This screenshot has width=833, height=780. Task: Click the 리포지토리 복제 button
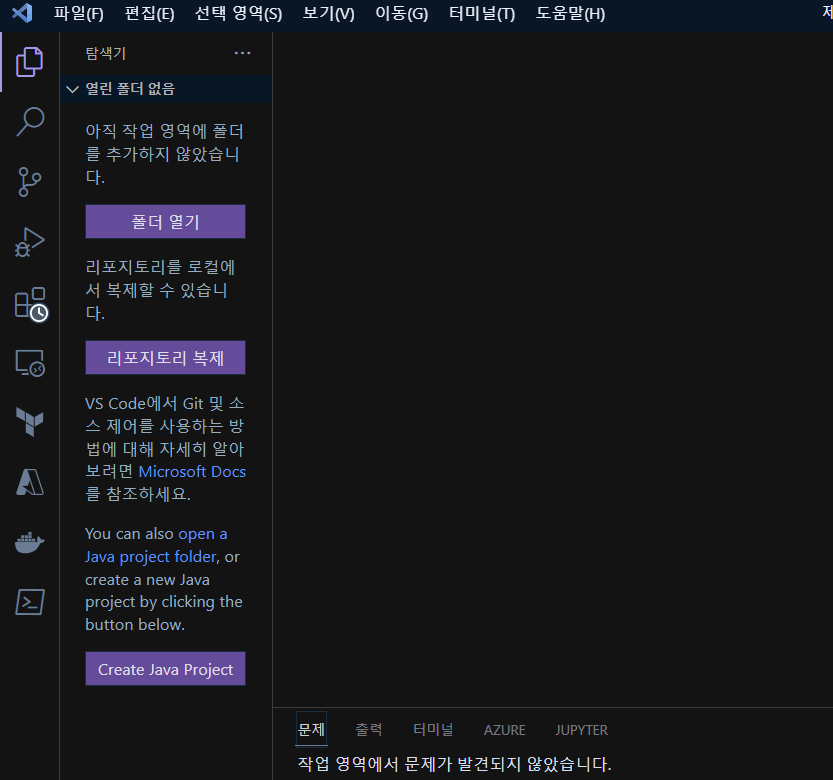(x=165, y=358)
